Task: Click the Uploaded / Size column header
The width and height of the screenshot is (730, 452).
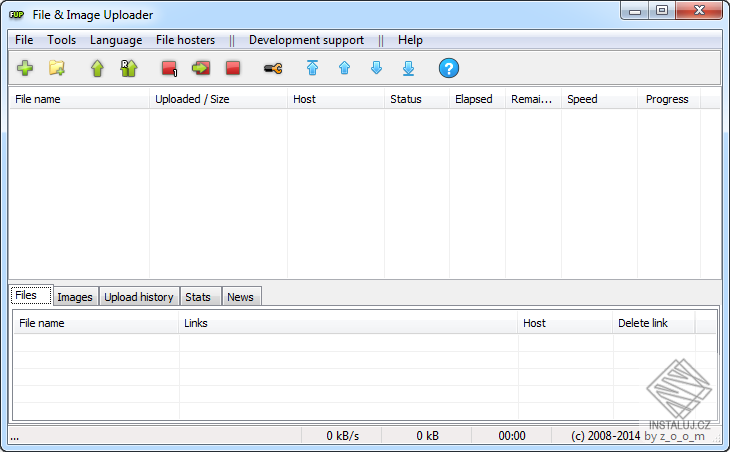Action: coord(218,99)
